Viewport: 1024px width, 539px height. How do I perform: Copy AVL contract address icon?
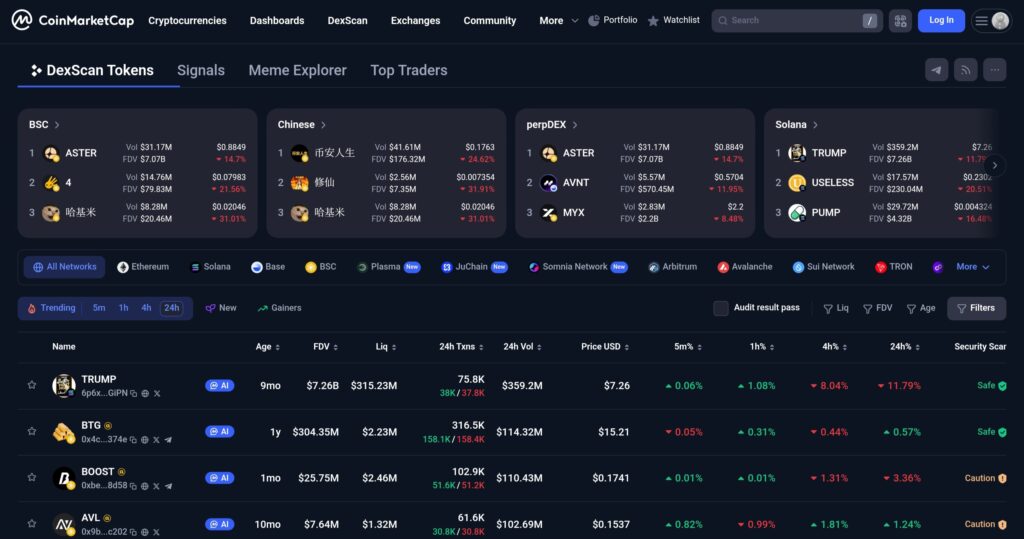click(133, 532)
